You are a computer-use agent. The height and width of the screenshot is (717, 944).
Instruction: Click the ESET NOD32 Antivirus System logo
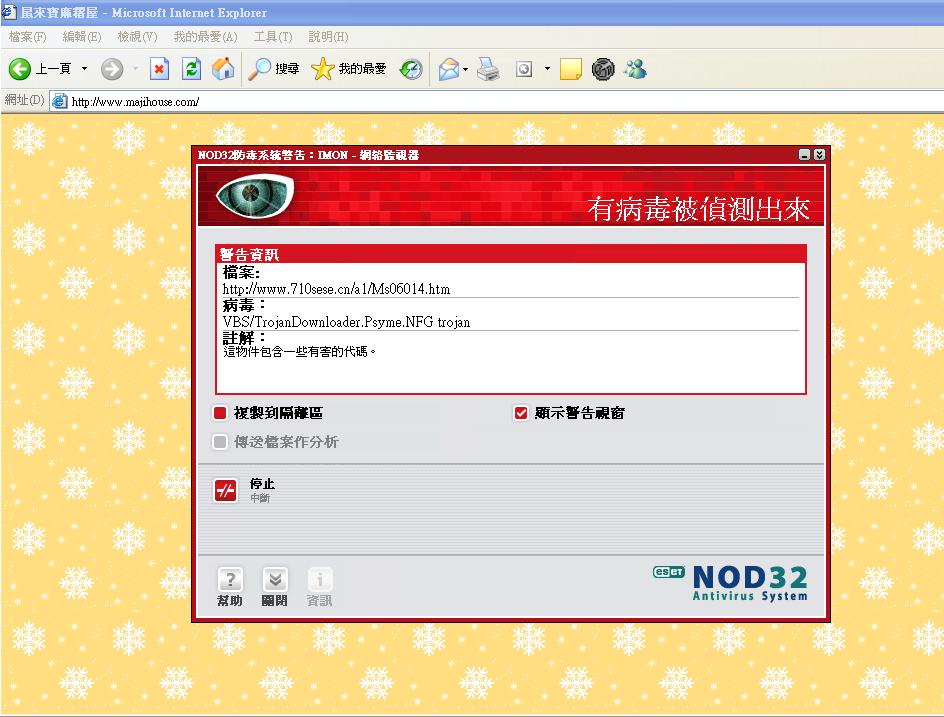click(x=730, y=582)
